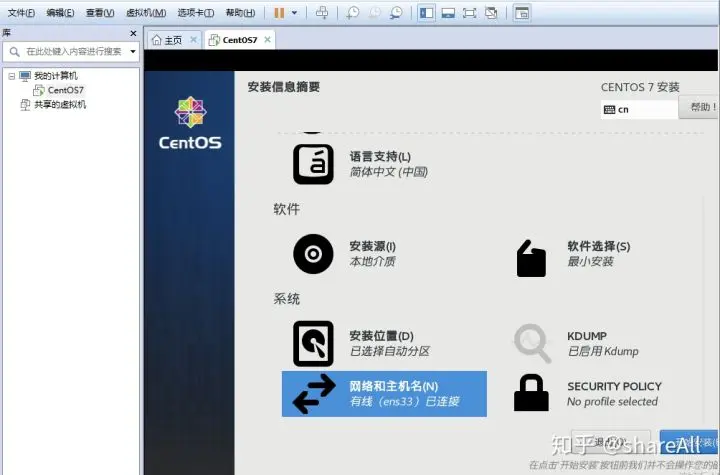The height and width of the screenshot is (475, 720).
Task: Revert virtual machine to previous snapshot
Action: [374, 13]
